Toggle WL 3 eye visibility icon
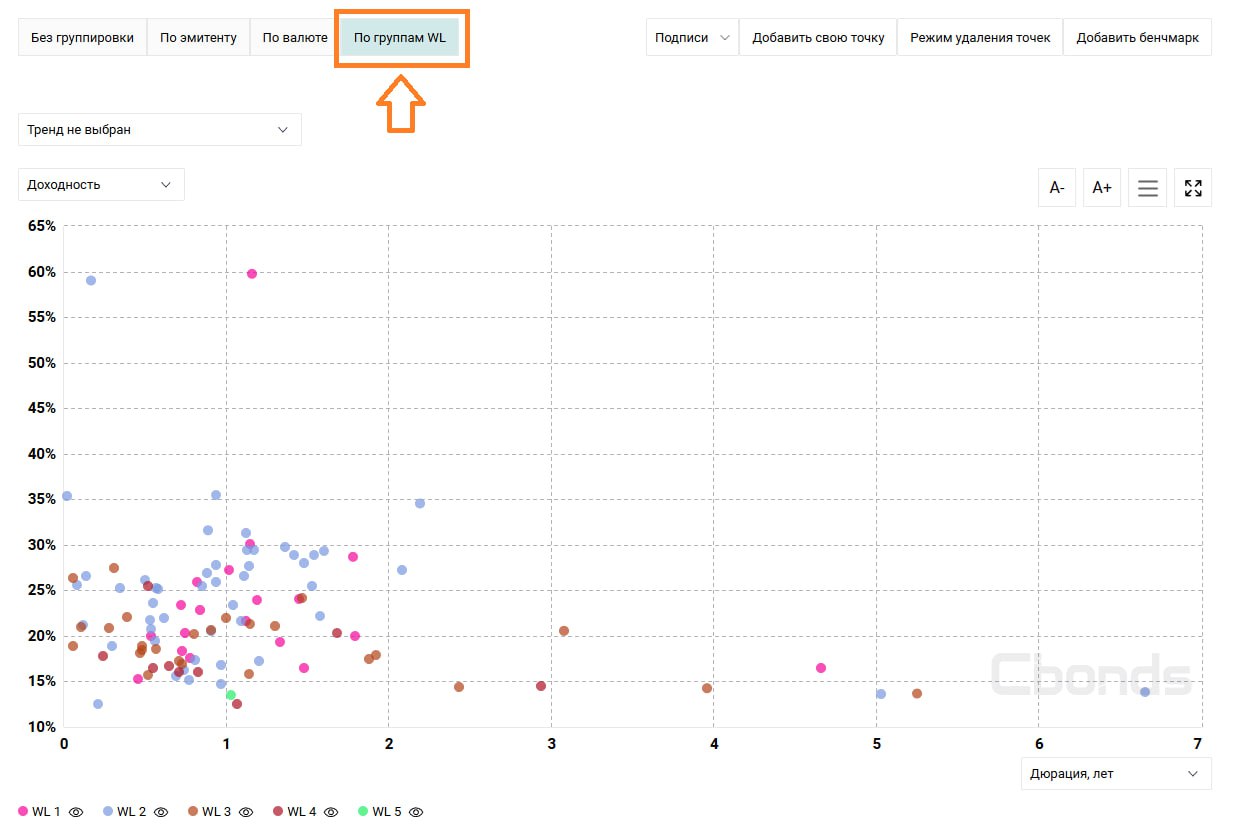Viewport: 1235px width, 836px height. [x=246, y=812]
